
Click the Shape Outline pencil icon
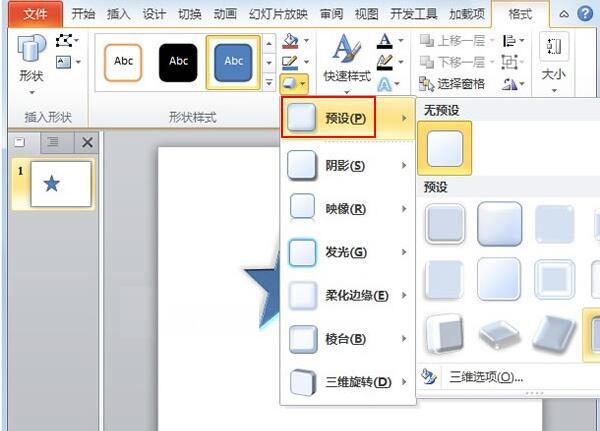click(290, 62)
